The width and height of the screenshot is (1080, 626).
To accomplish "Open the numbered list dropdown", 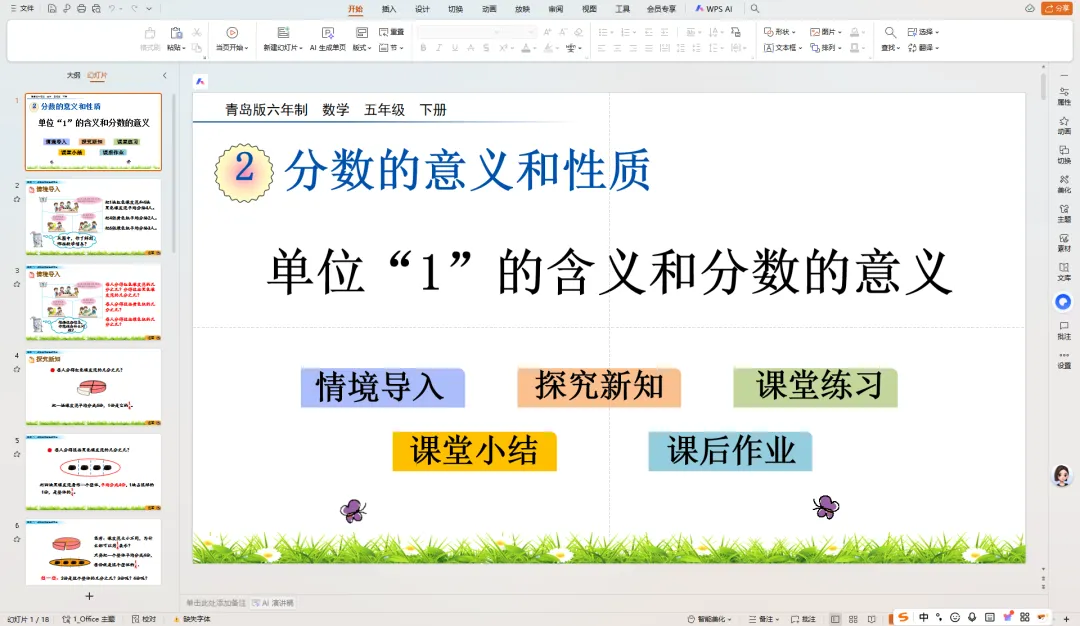I will [x=627, y=32].
